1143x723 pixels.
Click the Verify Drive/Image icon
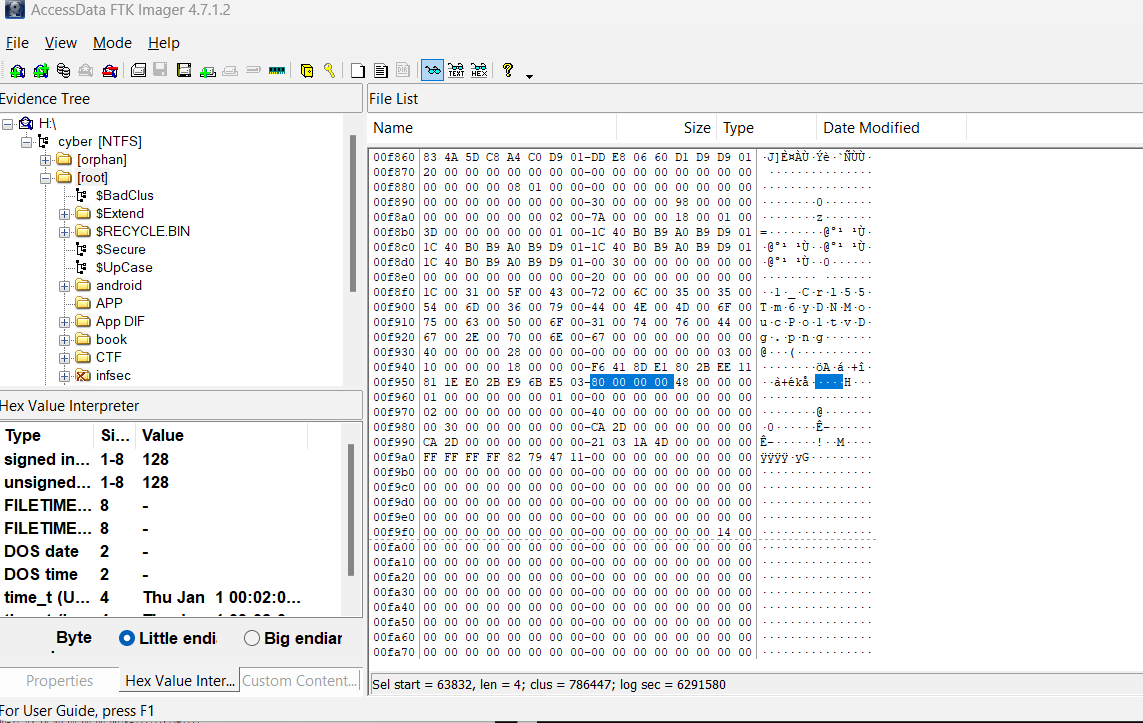(253, 71)
